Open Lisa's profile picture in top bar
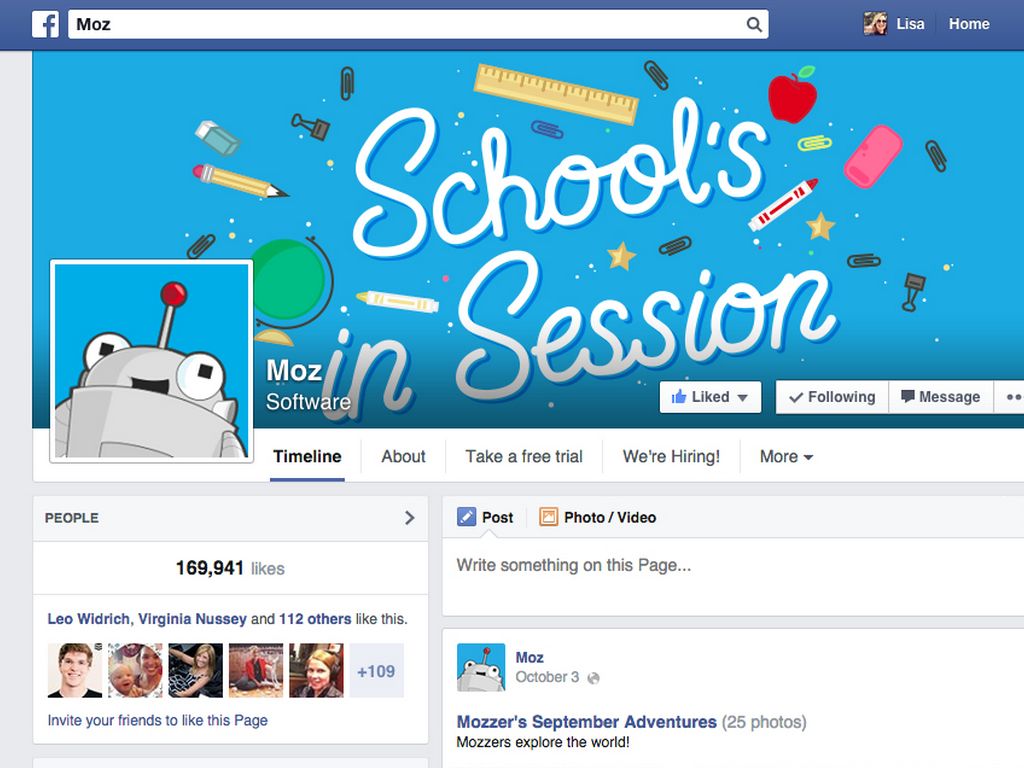 (875, 24)
